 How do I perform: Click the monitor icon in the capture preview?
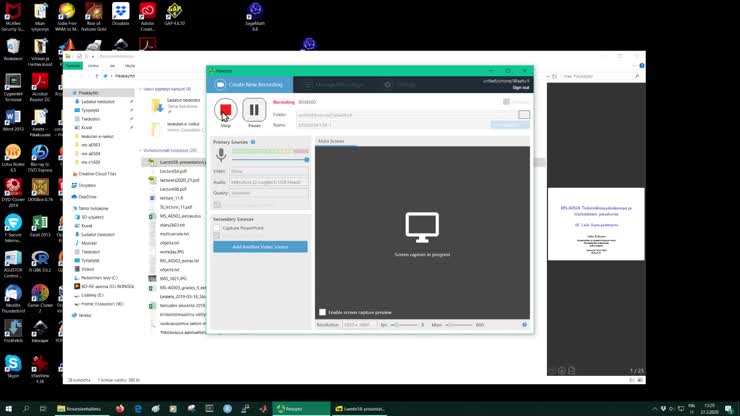coord(422,227)
